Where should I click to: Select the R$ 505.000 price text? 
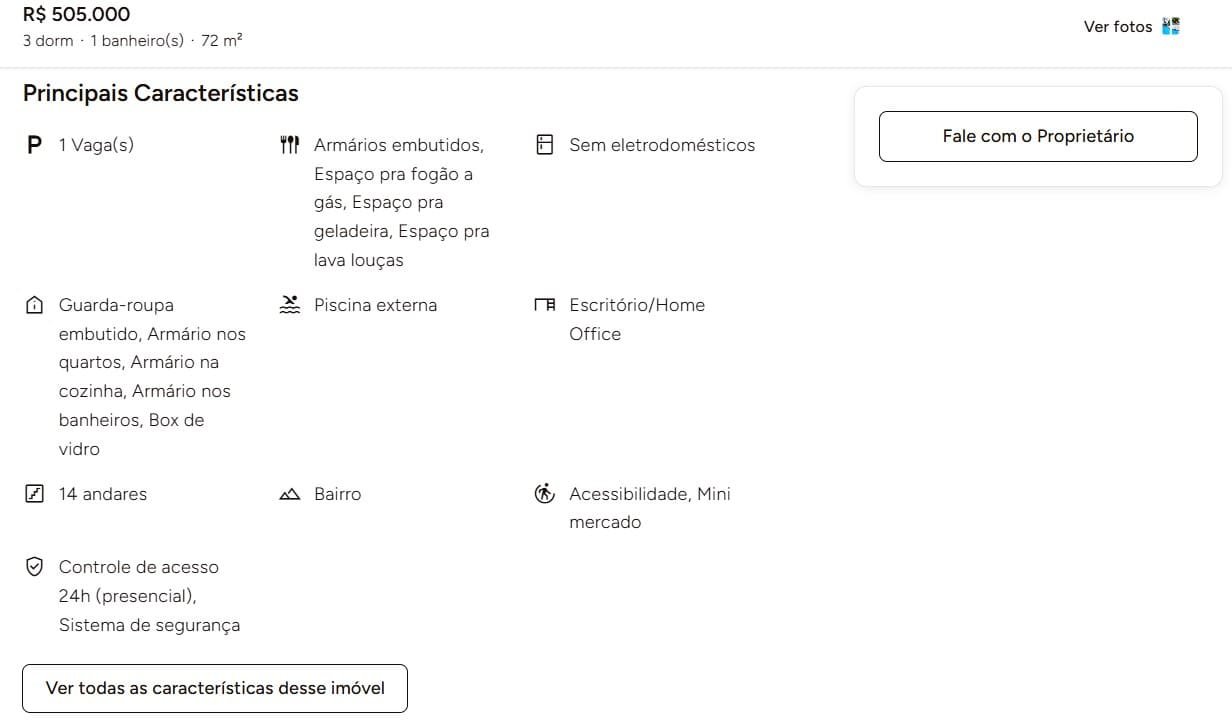(x=76, y=15)
